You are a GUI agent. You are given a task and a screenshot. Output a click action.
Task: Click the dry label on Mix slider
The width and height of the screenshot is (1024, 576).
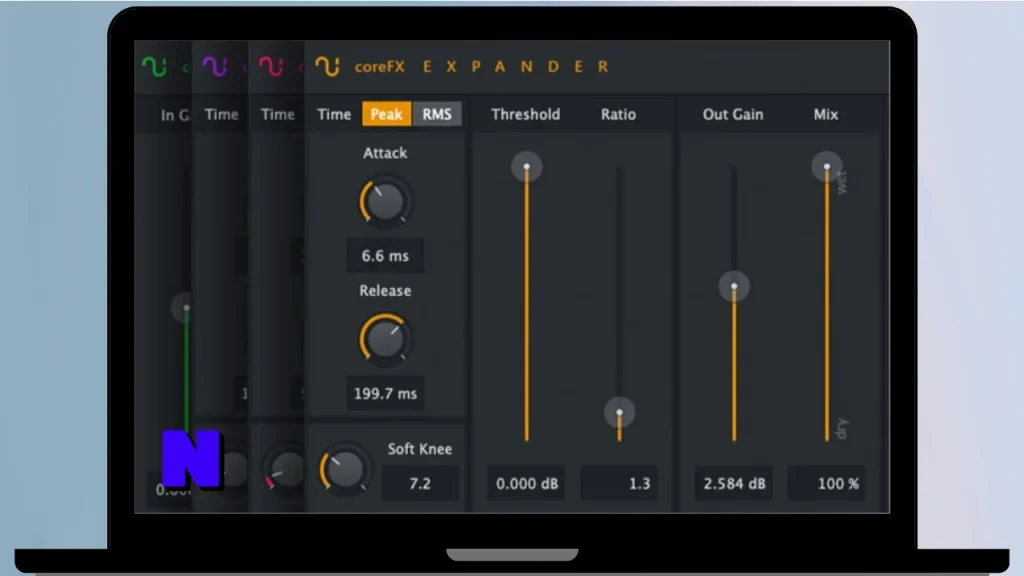(842, 428)
